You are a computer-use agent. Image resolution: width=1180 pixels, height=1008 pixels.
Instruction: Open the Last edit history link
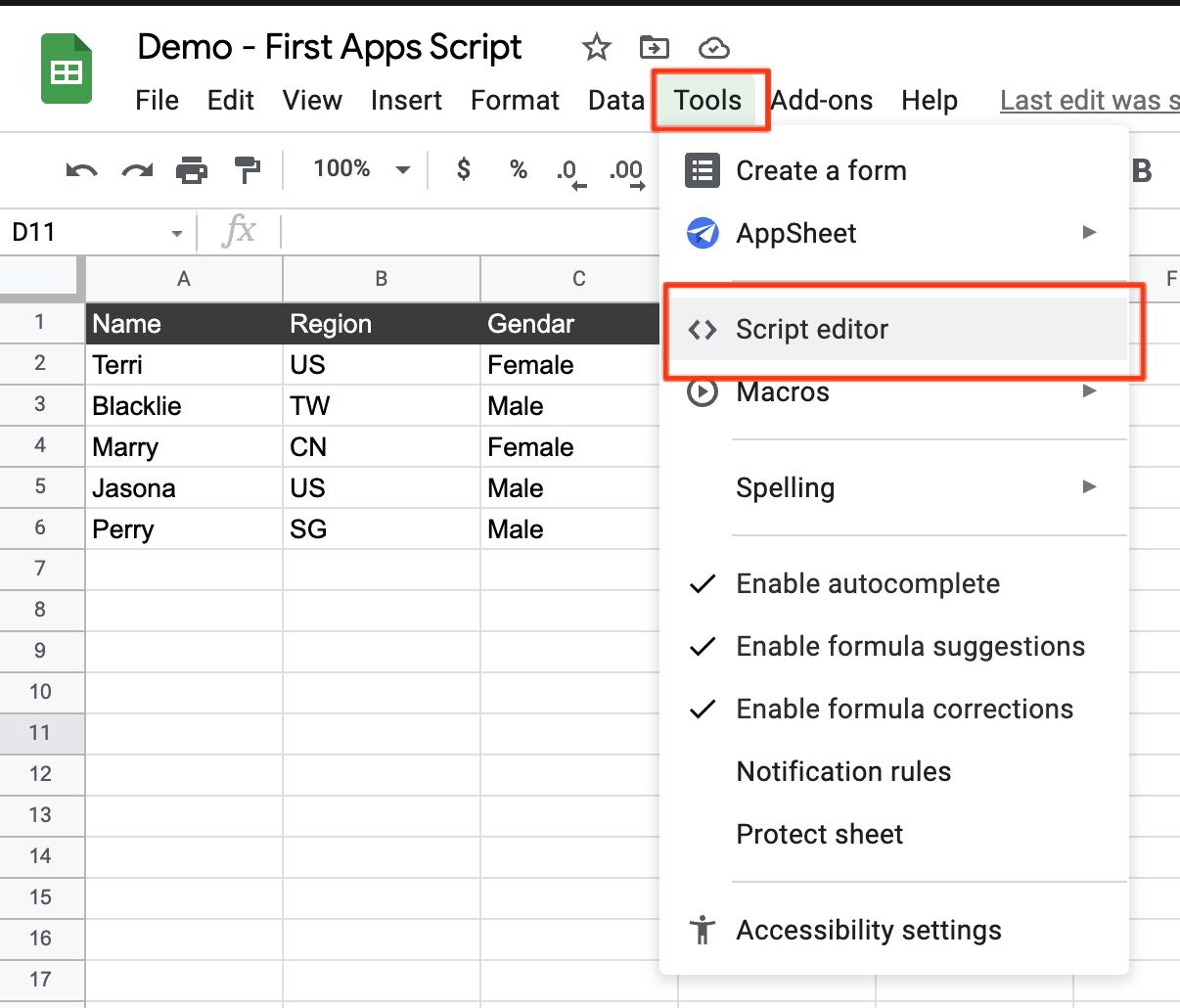pyautogui.click(x=1088, y=101)
